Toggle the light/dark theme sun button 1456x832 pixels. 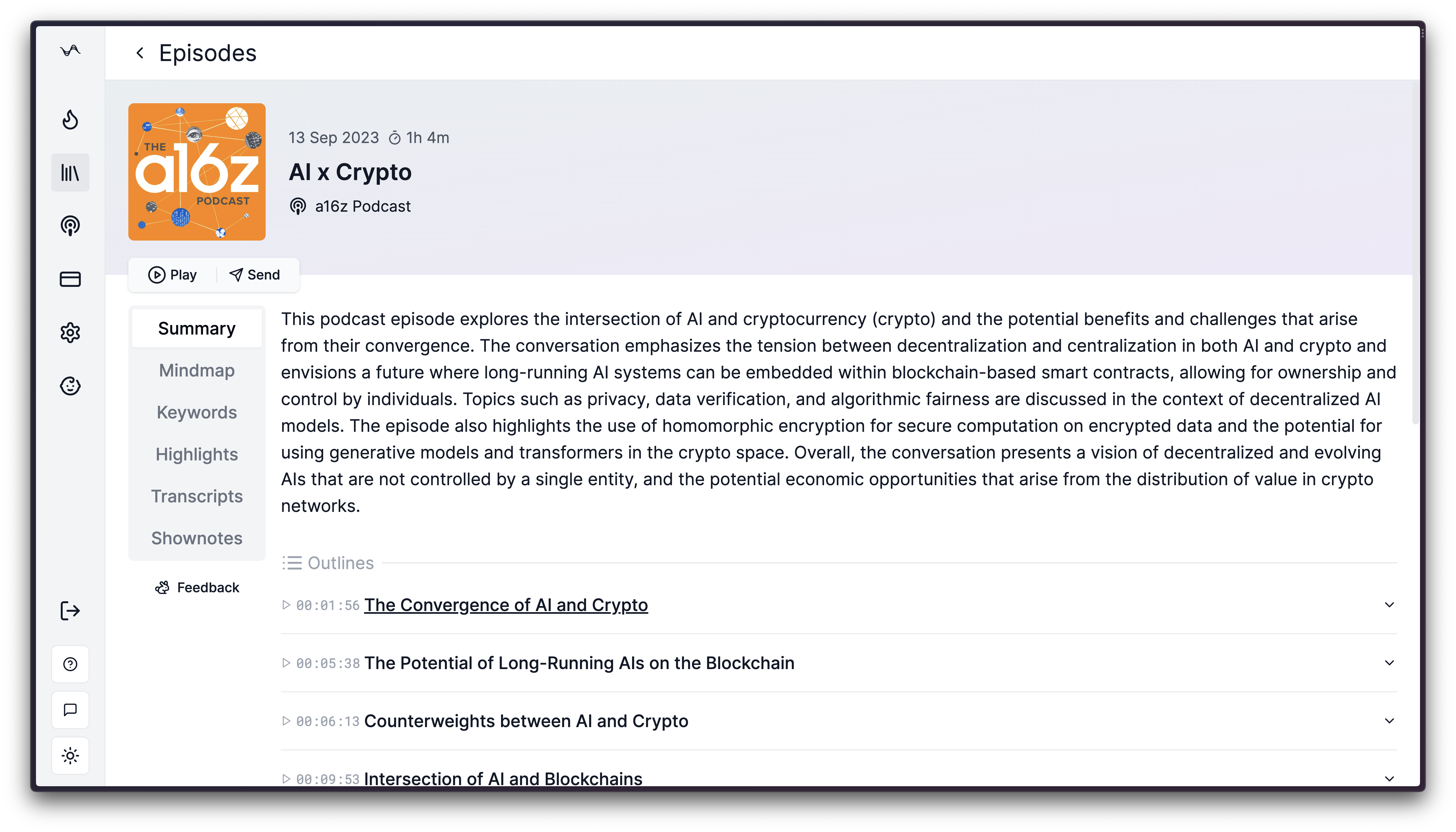pyautogui.click(x=70, y=755)
